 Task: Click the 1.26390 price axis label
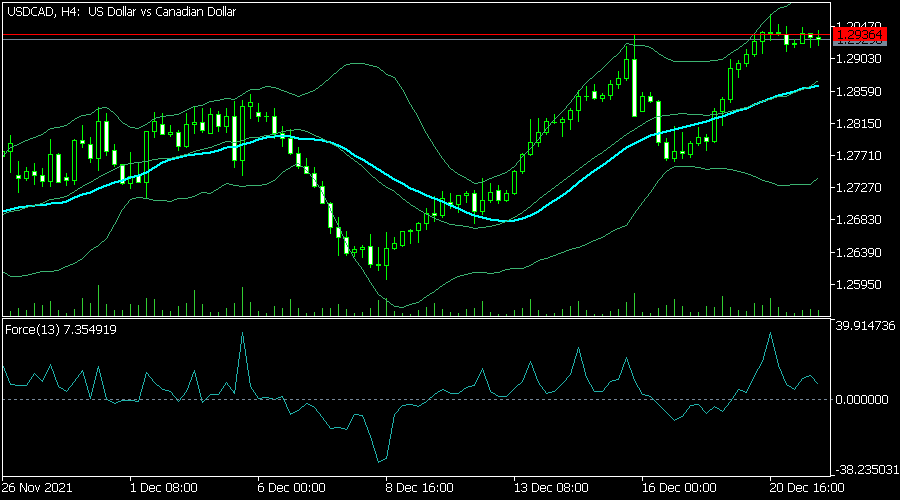859,252
